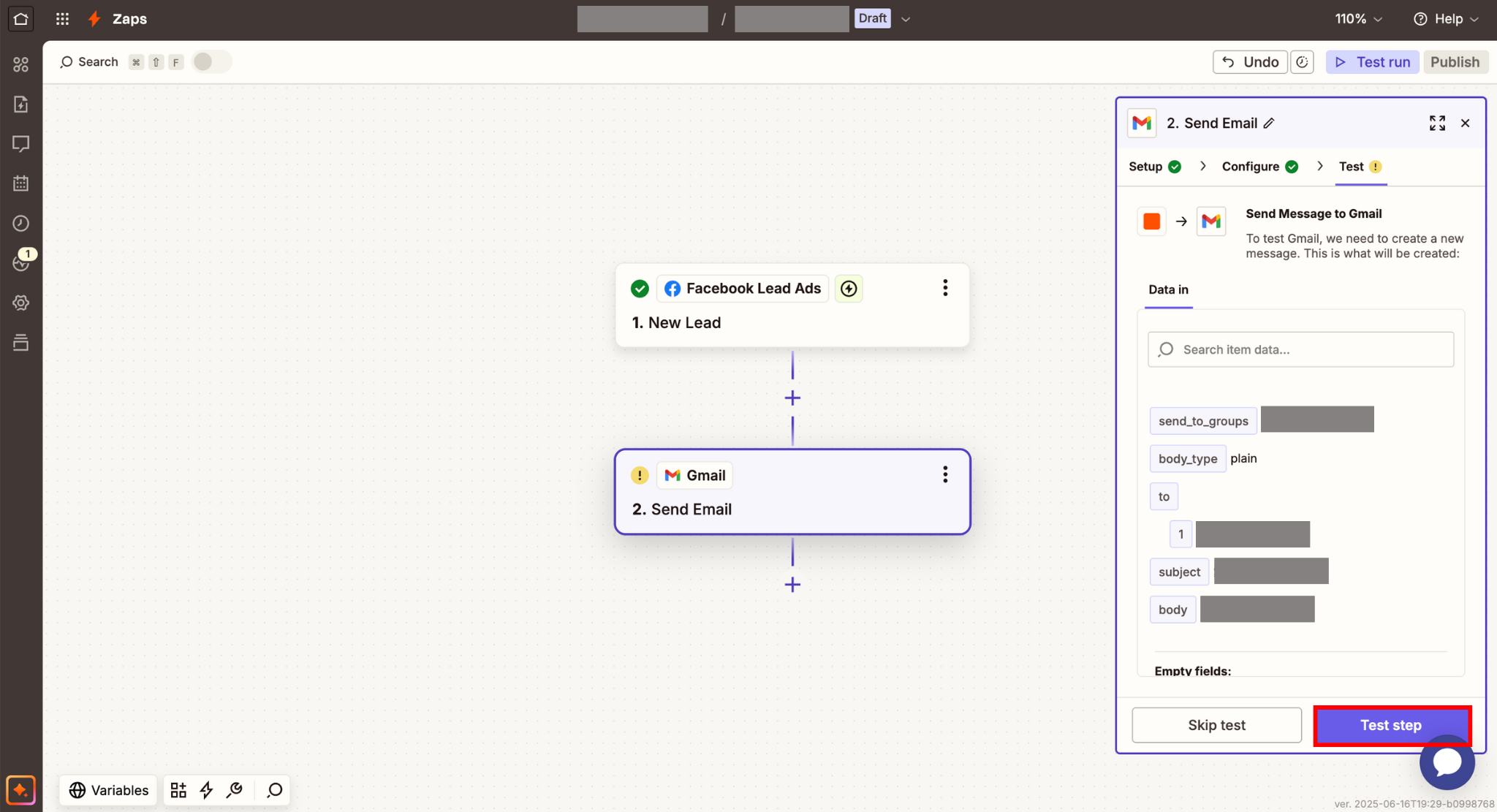Screen dimensions: 1497x812
Task: Open the Help dropdown menu
Action: click(x=1446, y=19)
